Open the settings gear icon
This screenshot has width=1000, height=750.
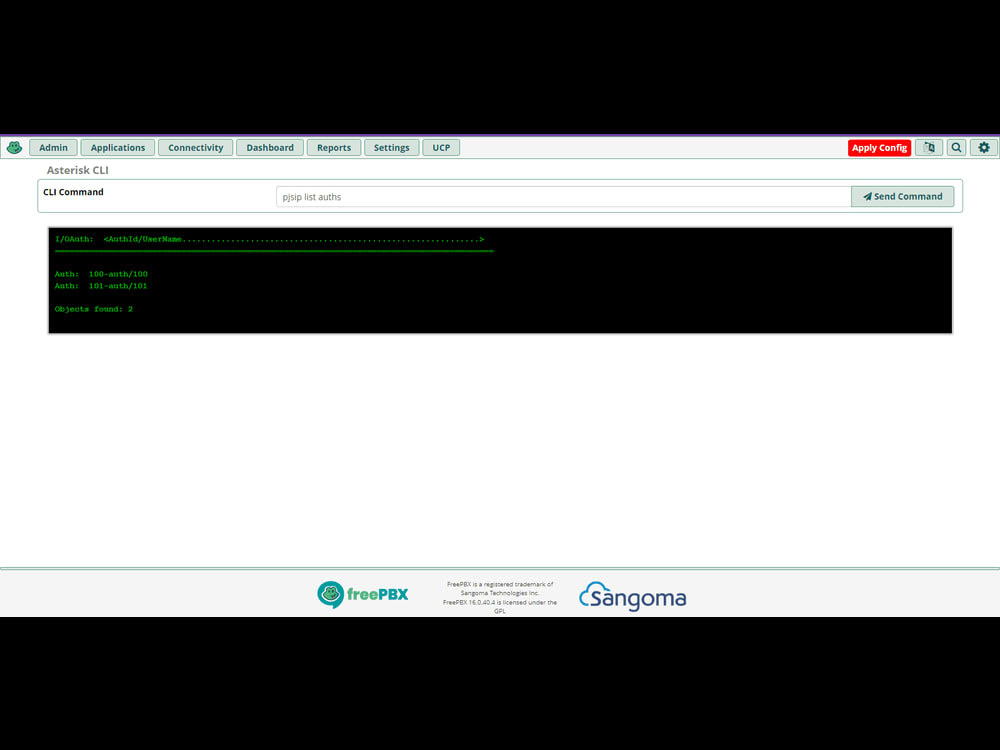(983, 147)
